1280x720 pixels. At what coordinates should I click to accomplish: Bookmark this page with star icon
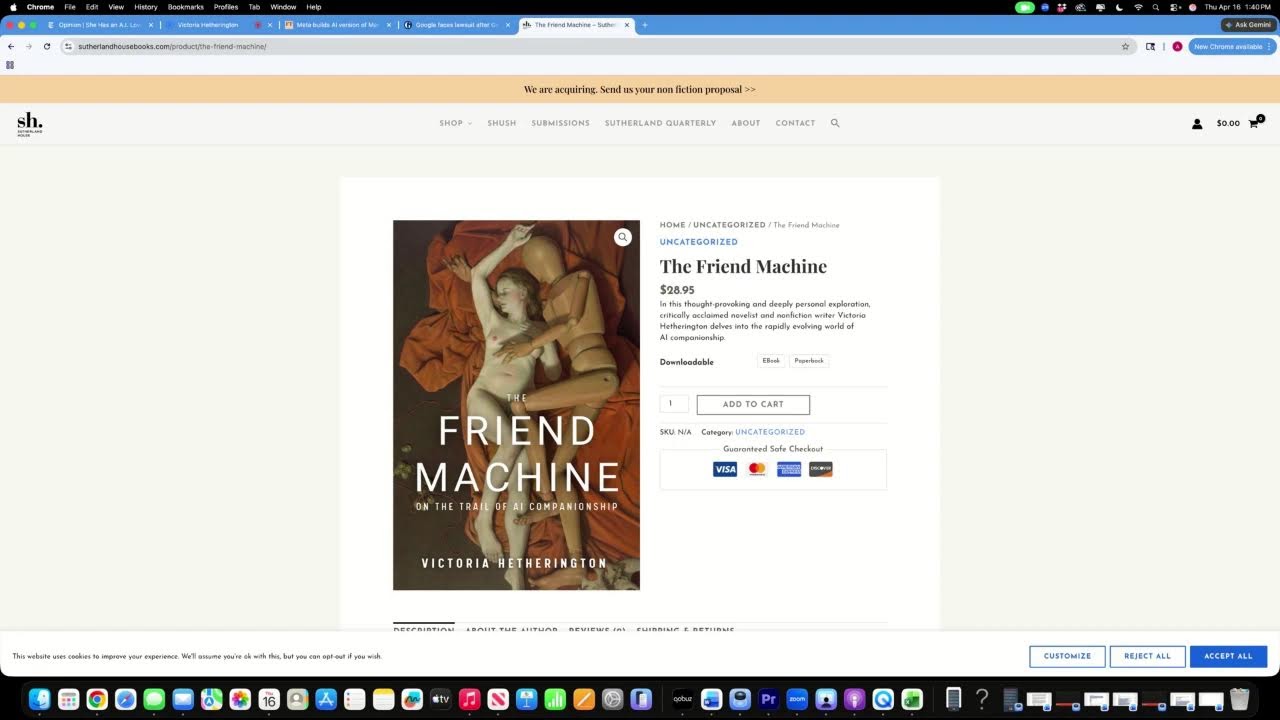[1125, 46]
